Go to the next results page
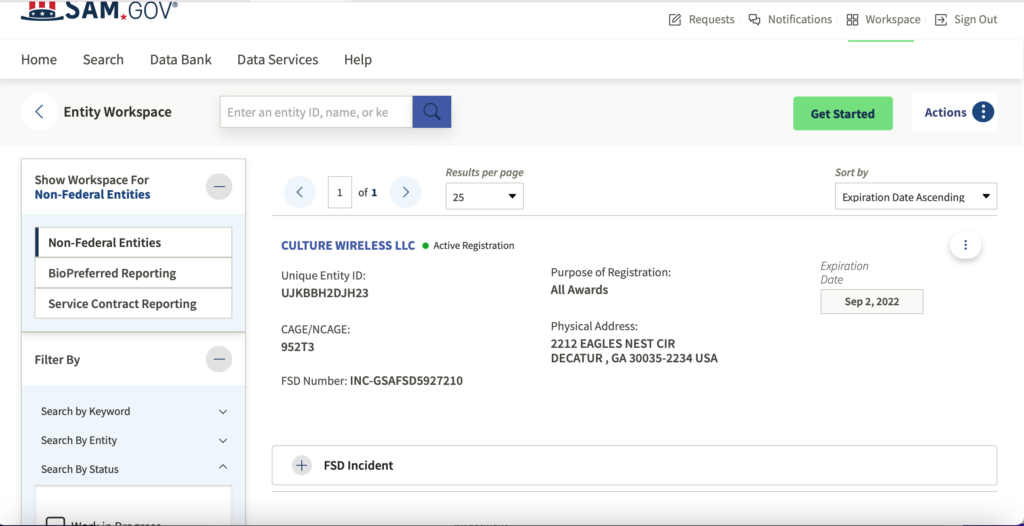 click(x=406, y=192)
